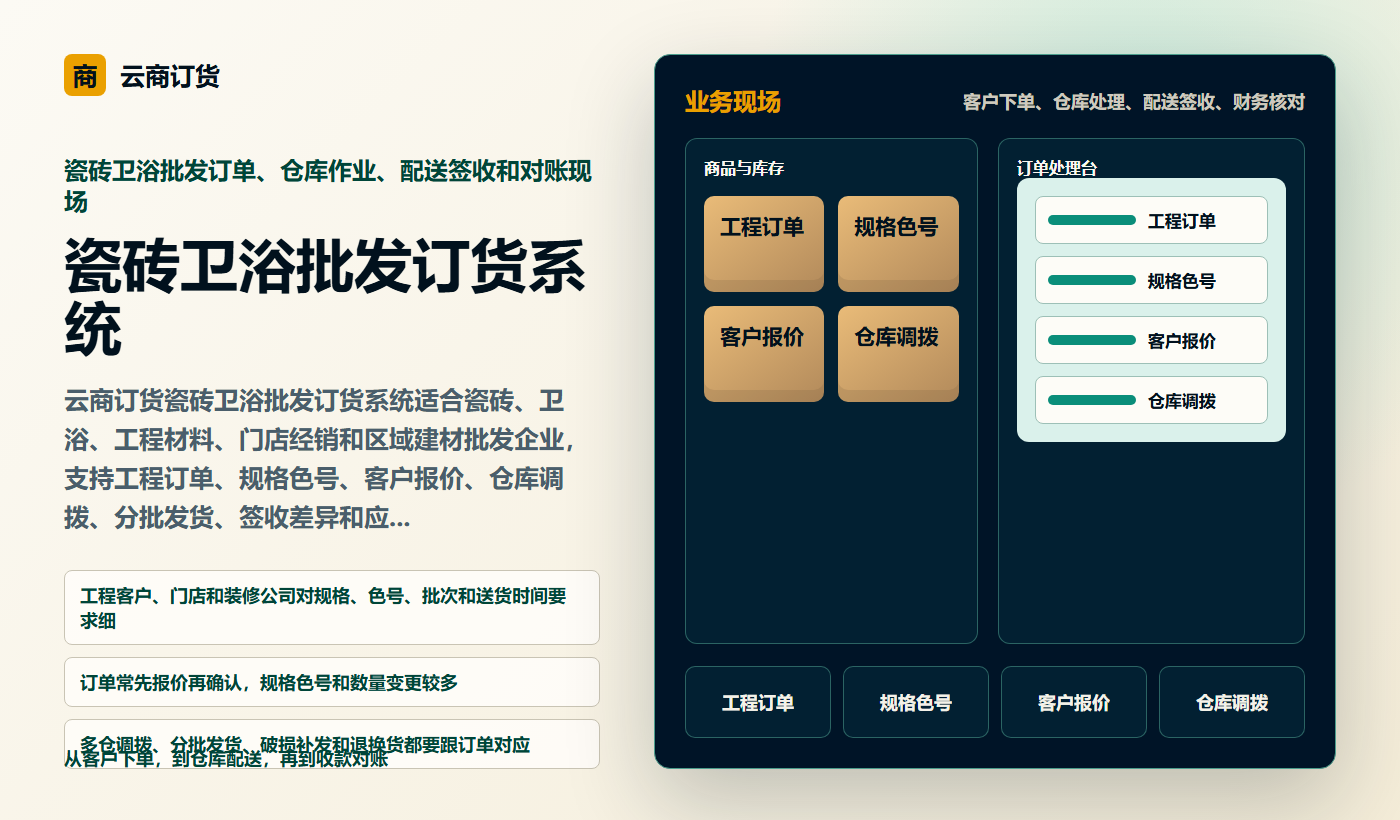Open the tan 工程订单 product card

(764, 244)
